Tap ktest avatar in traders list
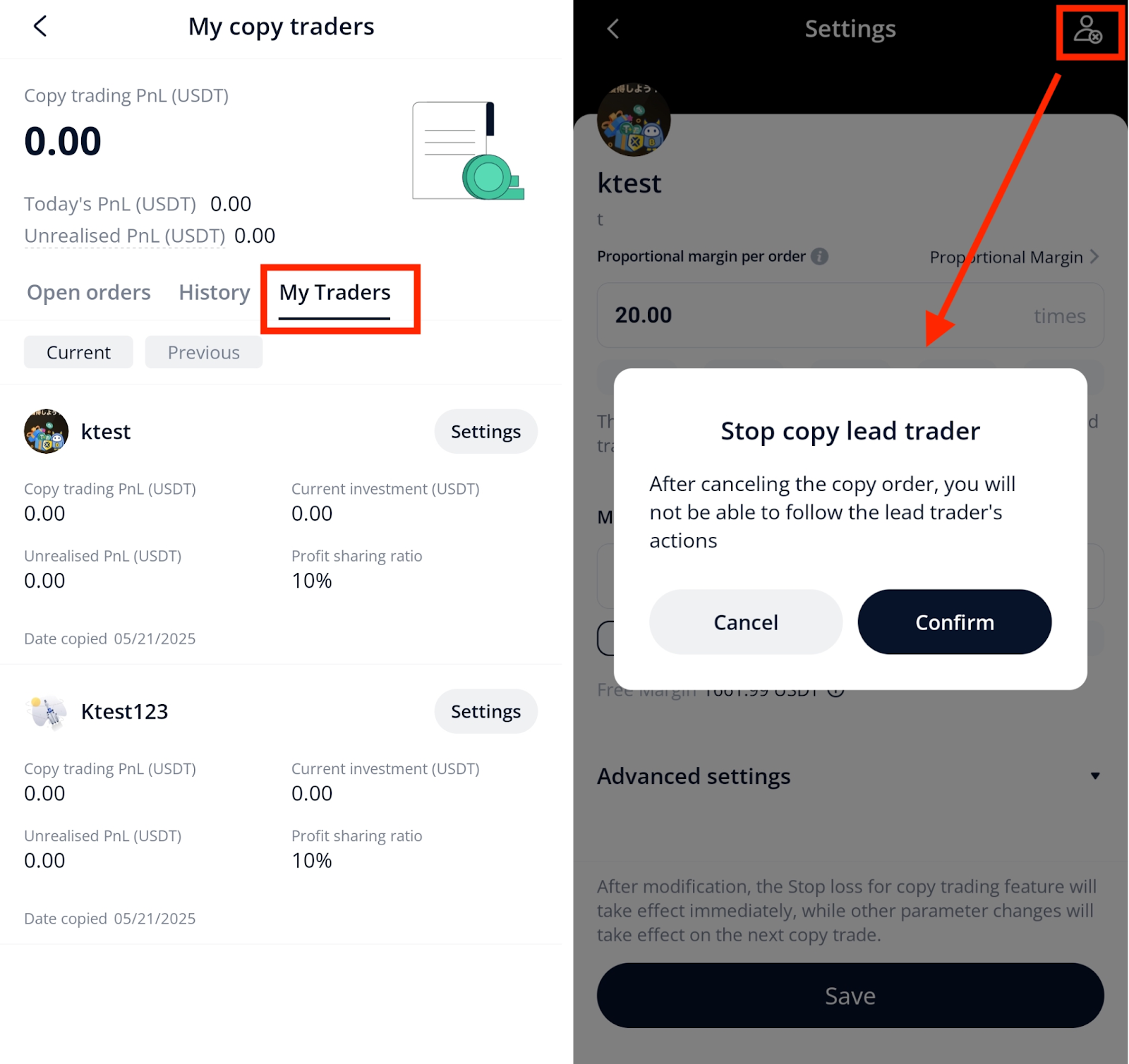Viewport: 1129px width, 1064px height. point(46,431)
